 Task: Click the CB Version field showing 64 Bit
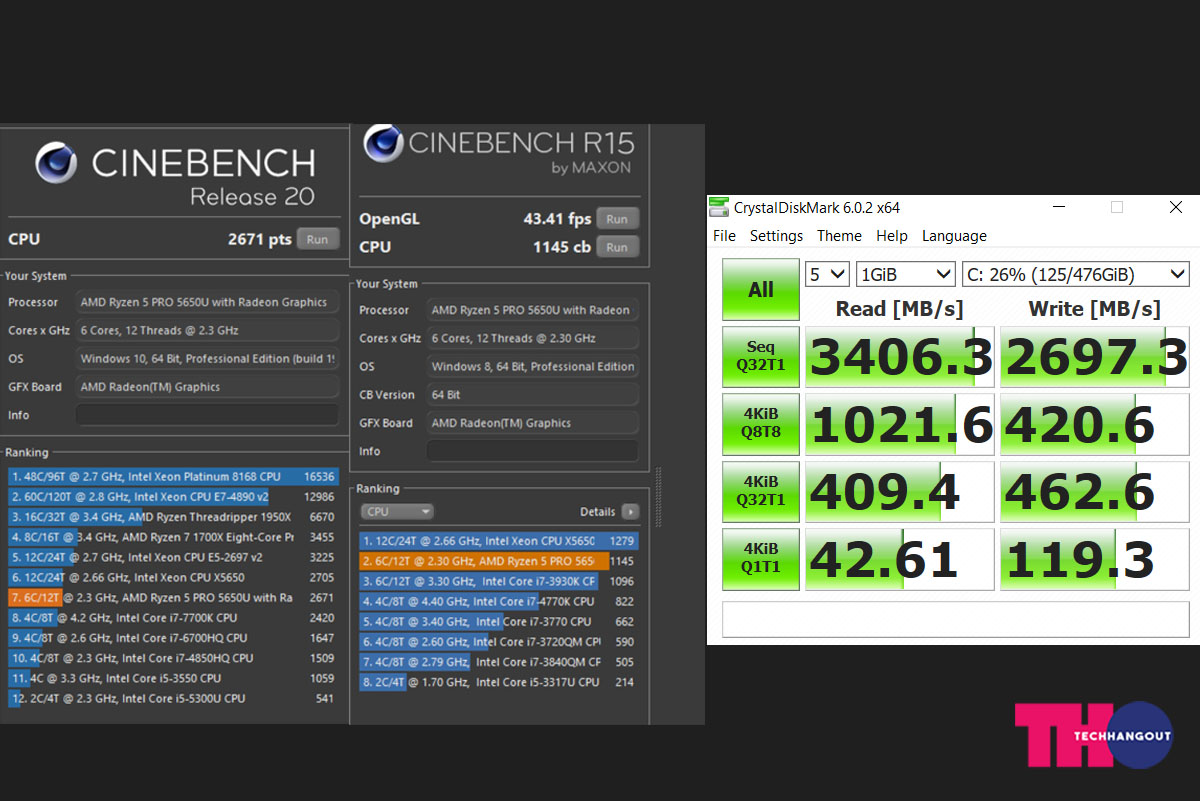532,395
